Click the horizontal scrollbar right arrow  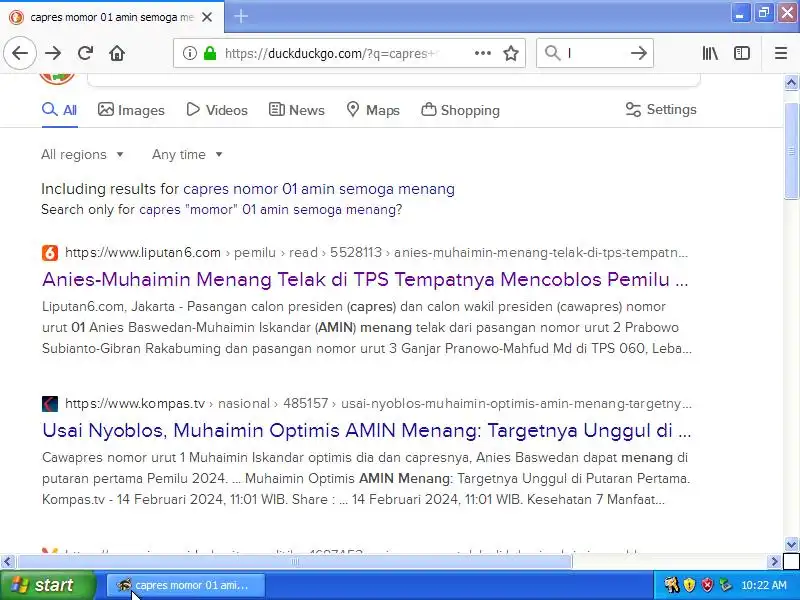click(x=774, y=562)
